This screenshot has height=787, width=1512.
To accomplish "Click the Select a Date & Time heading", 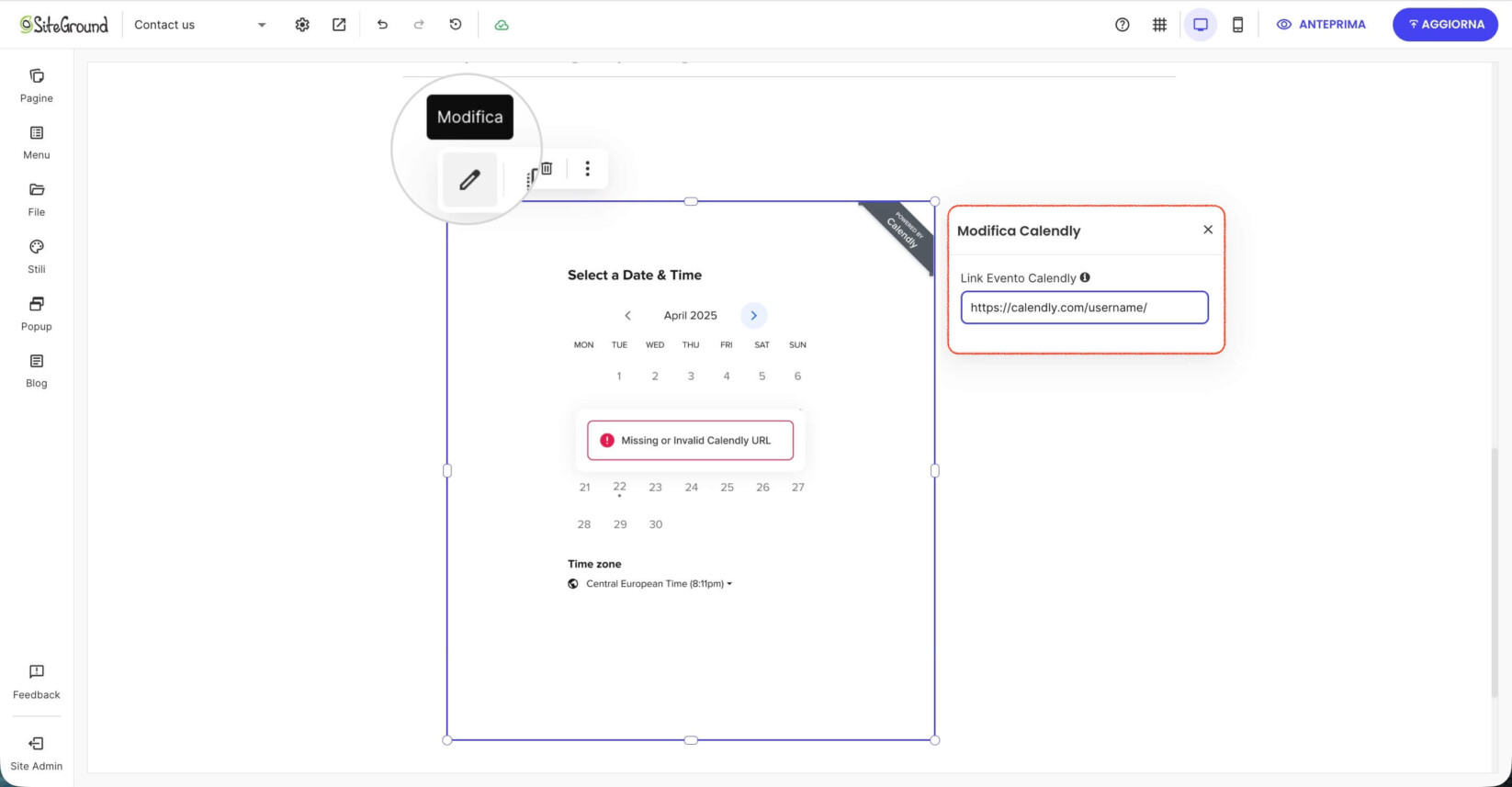I will coord(635,275).
